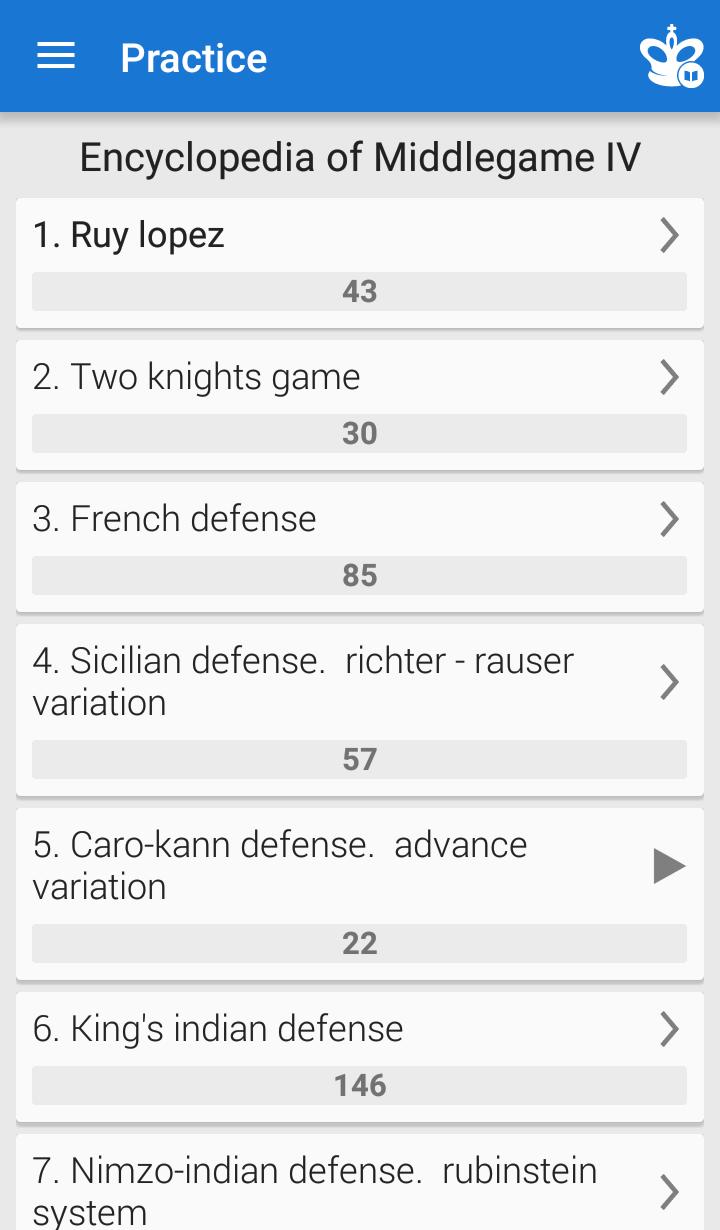The image size is (720, 1230).
Task: Expand the Ruy lopez chevron
Action: (x=669, y=236)
